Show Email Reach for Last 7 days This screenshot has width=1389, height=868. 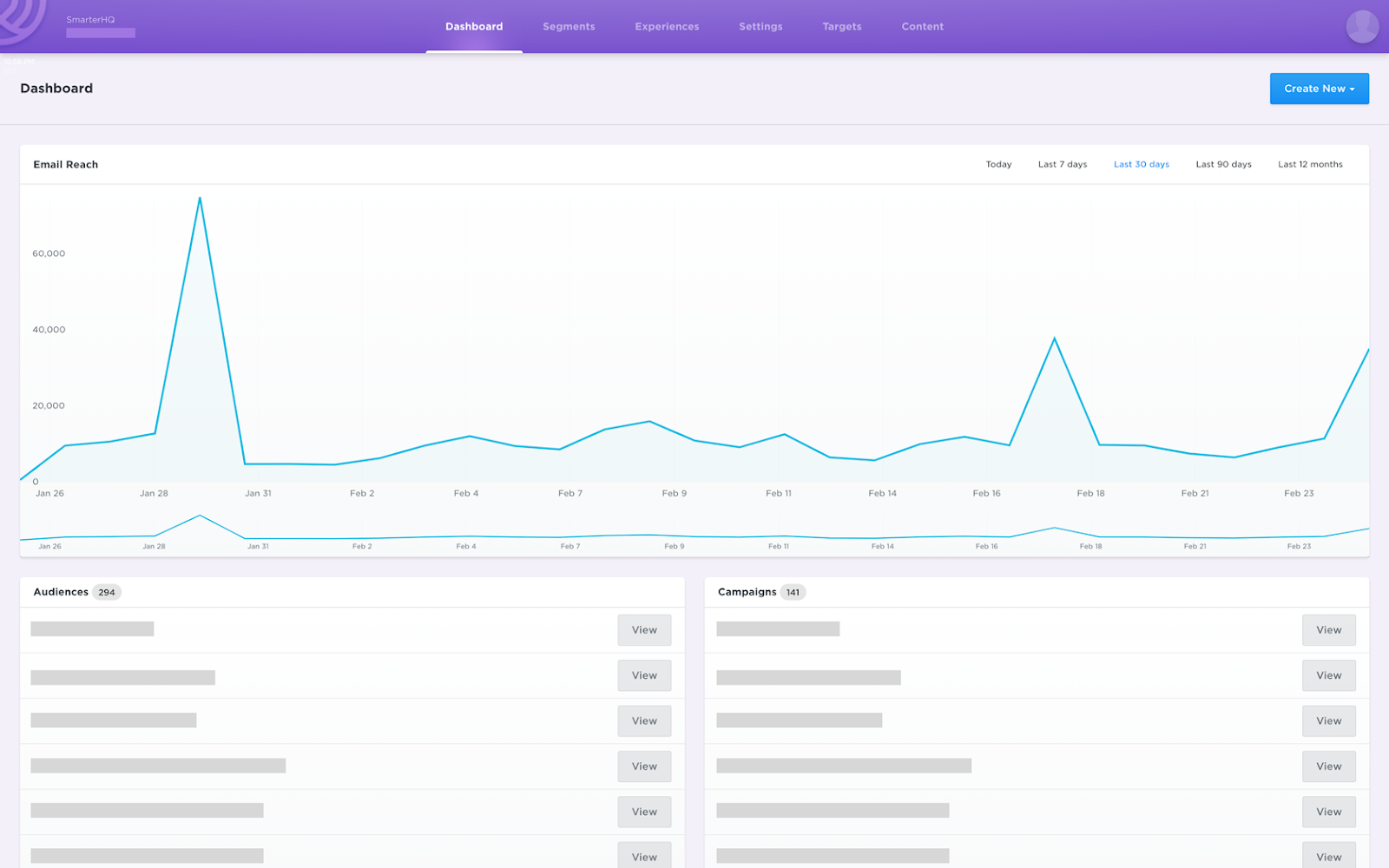tap(1063, 164)
